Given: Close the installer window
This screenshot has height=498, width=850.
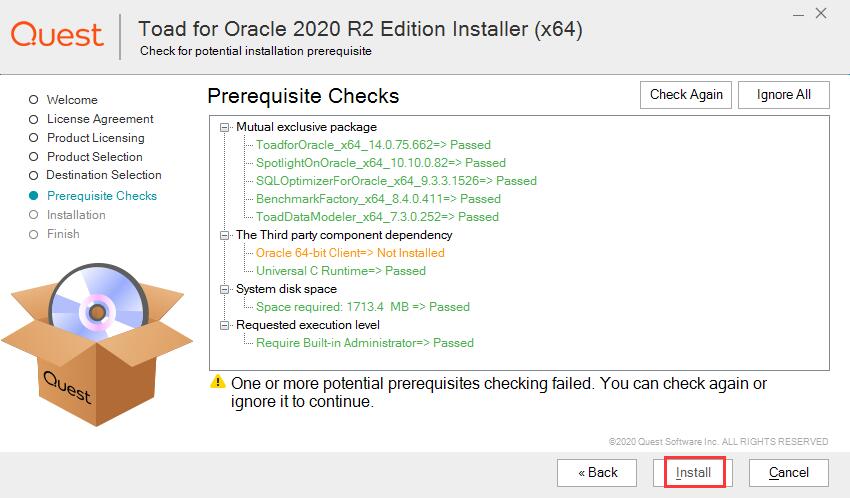Looking at the screenshot, I should click(822, 14).
